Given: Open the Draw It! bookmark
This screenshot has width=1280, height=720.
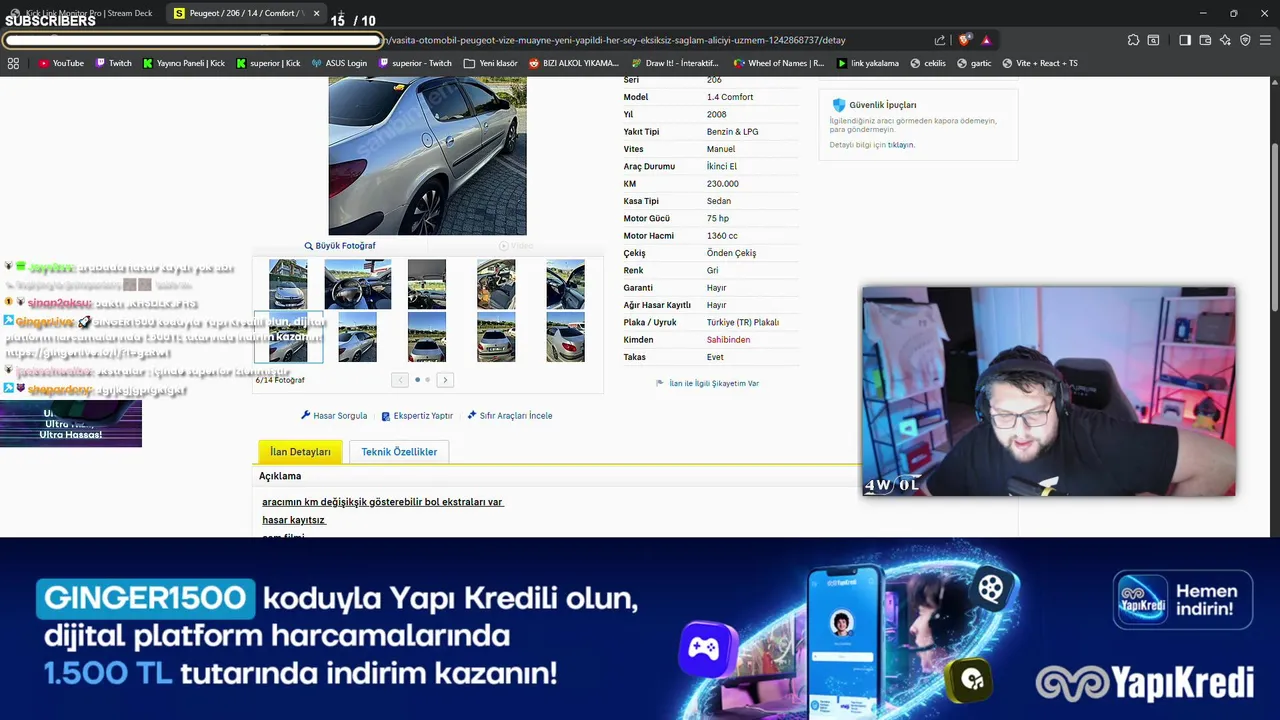Looking at the screenshot, I should coord(675,63).
